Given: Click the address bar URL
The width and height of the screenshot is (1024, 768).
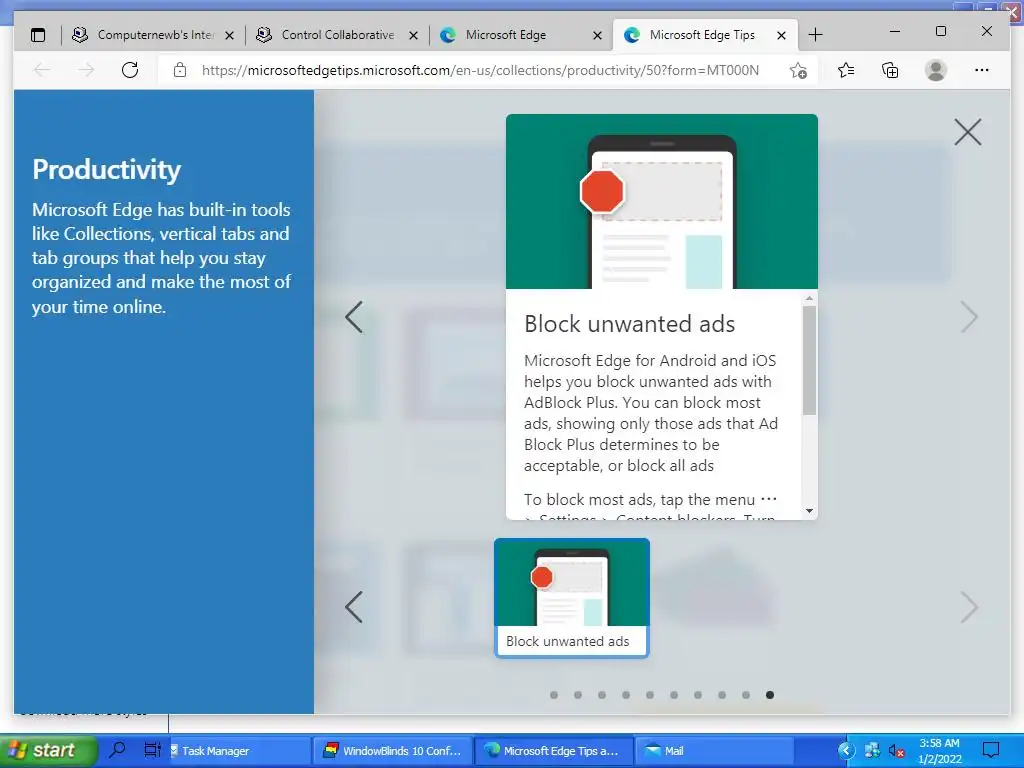Looking at the screenshot, I should click(x=480, y=70).
